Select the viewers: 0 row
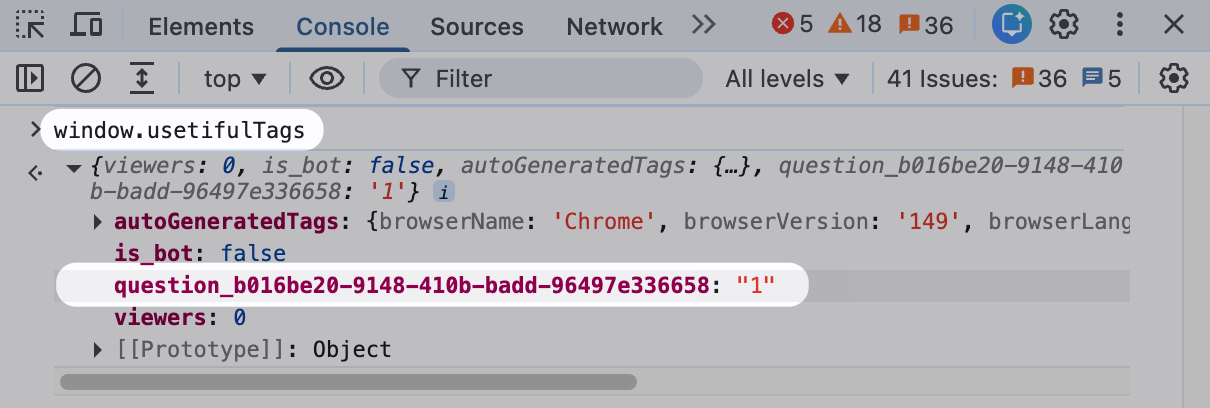This screenshot has height=408, width=1210. [x=180, y=318]
